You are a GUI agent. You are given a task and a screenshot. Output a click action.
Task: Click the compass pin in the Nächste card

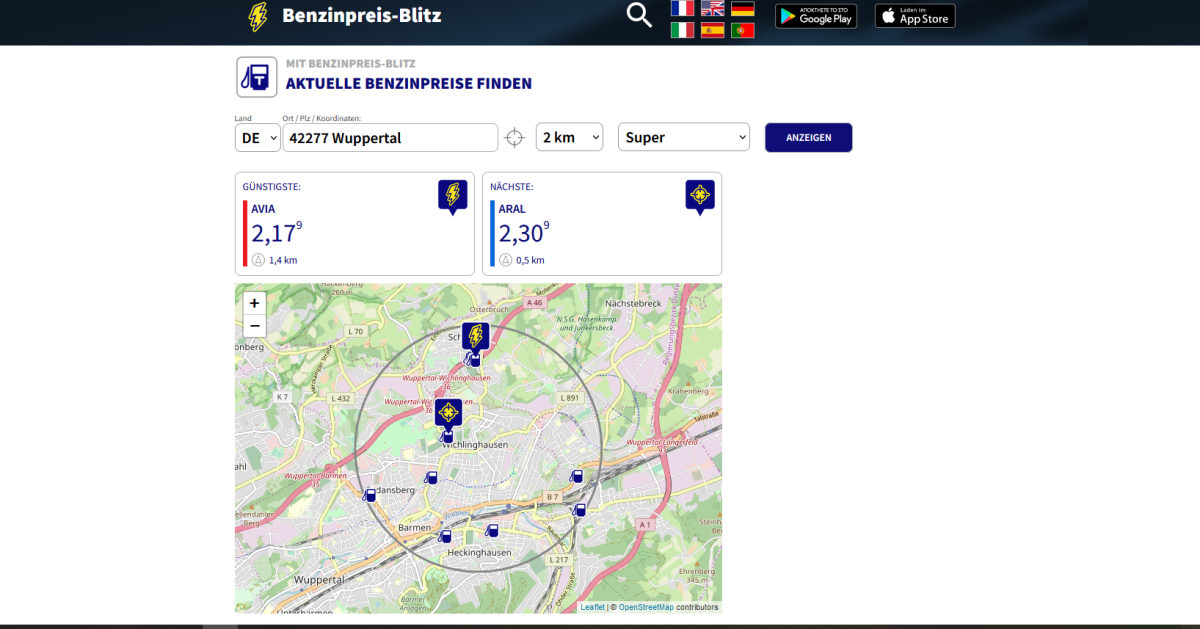coord(700,197)
